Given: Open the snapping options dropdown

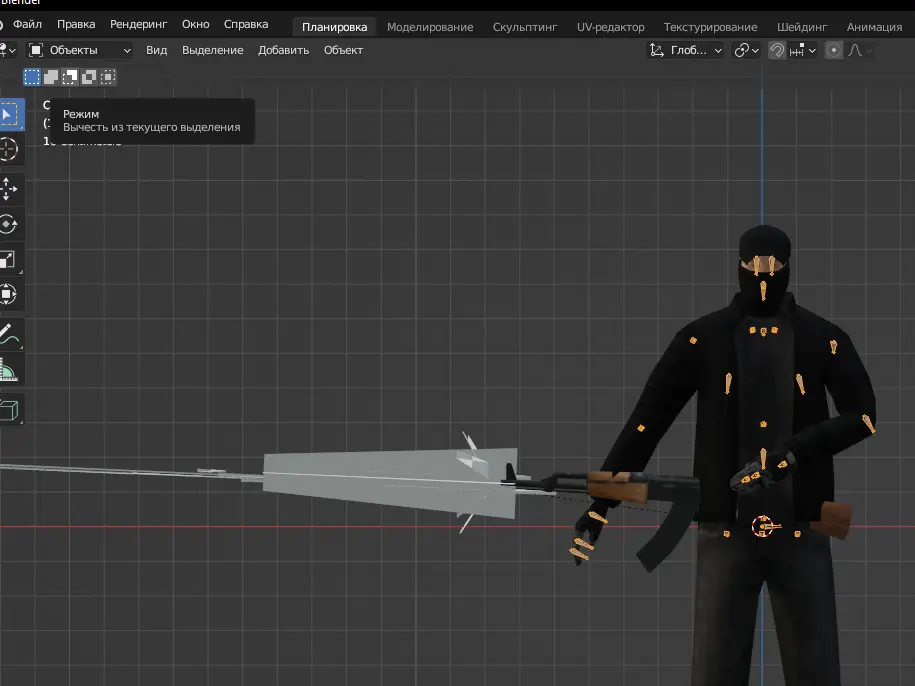Looking at the screenshot, I should 803,50.
